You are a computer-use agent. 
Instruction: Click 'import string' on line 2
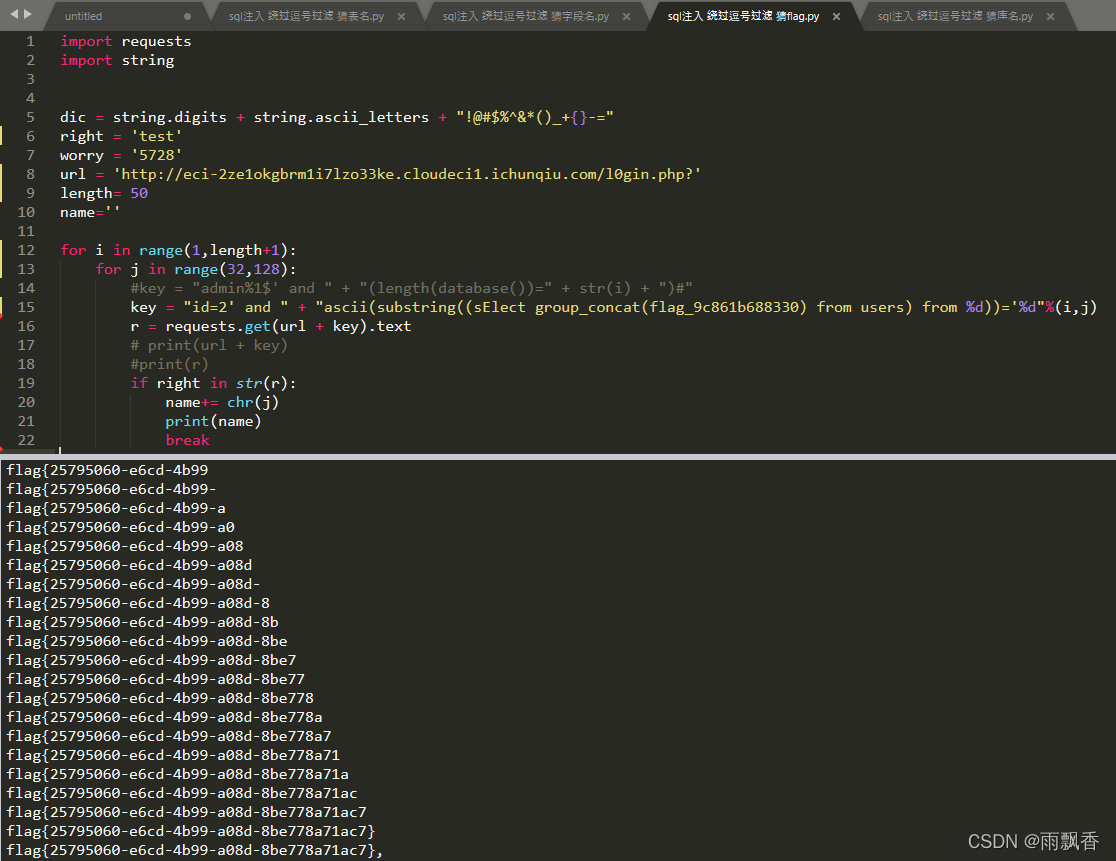(117, 60)
